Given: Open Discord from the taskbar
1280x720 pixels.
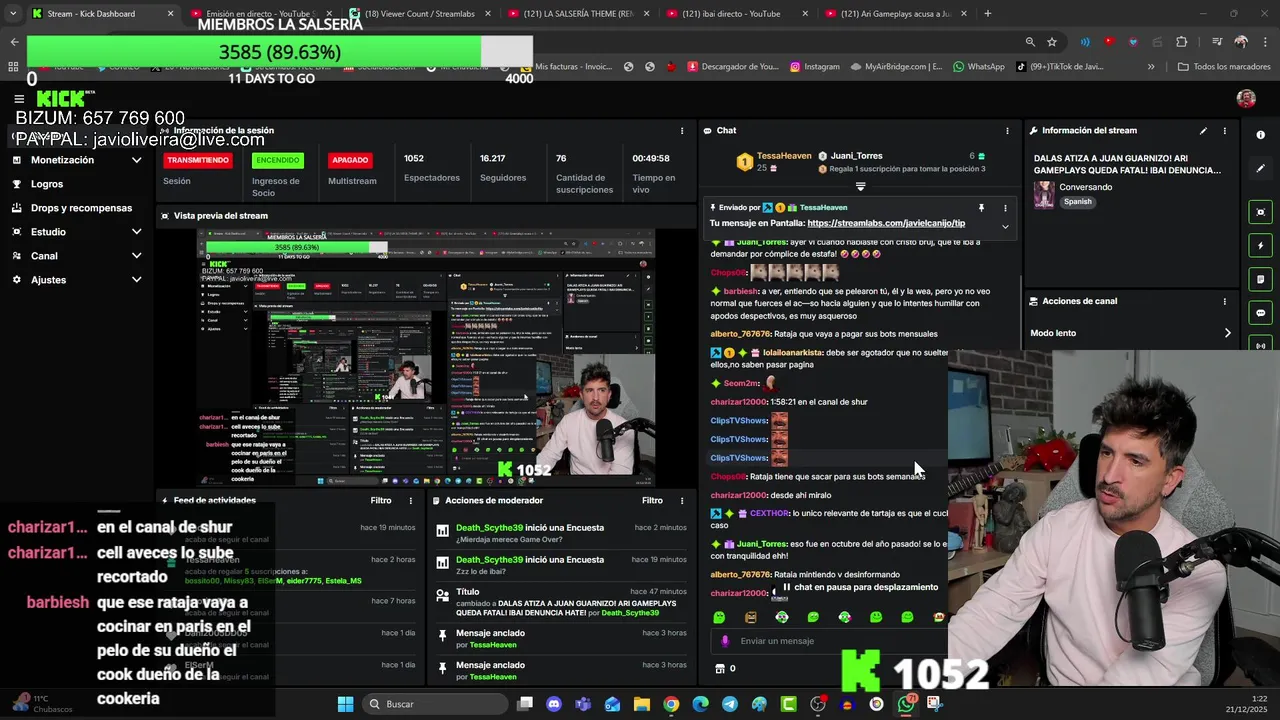Looking at the screenshot, I should click(554, 704).
